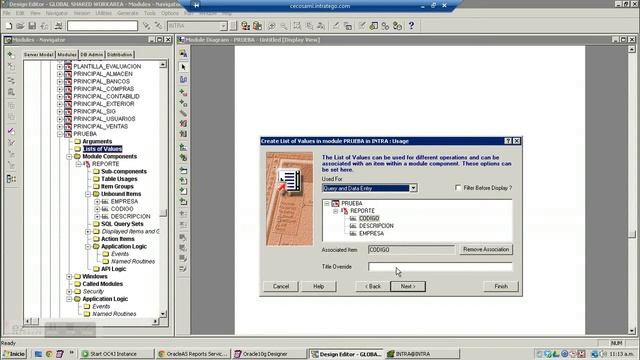Collapse REPORTE node in the dialog tree
This screenshot has width=640, height=360.
pyautogui.click(x=336, y=211)
